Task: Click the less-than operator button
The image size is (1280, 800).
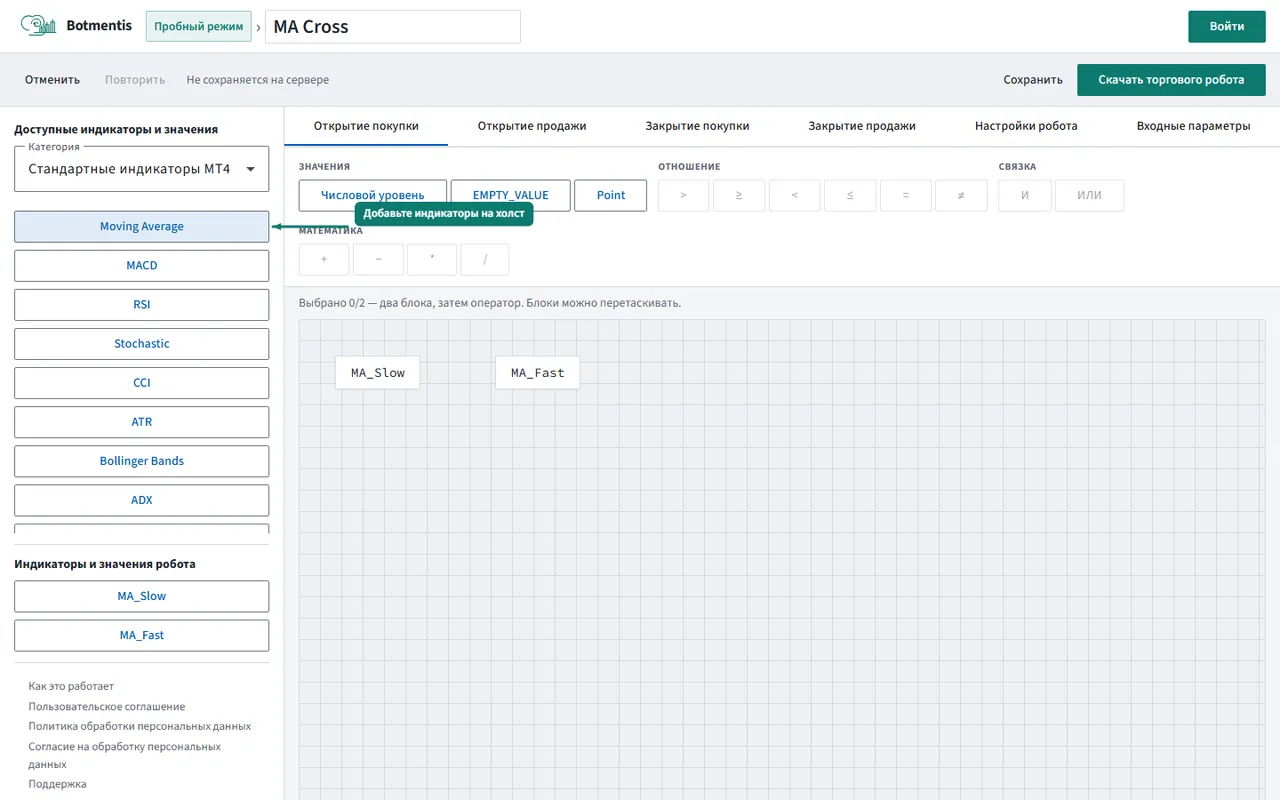Action: pos(794,195)
